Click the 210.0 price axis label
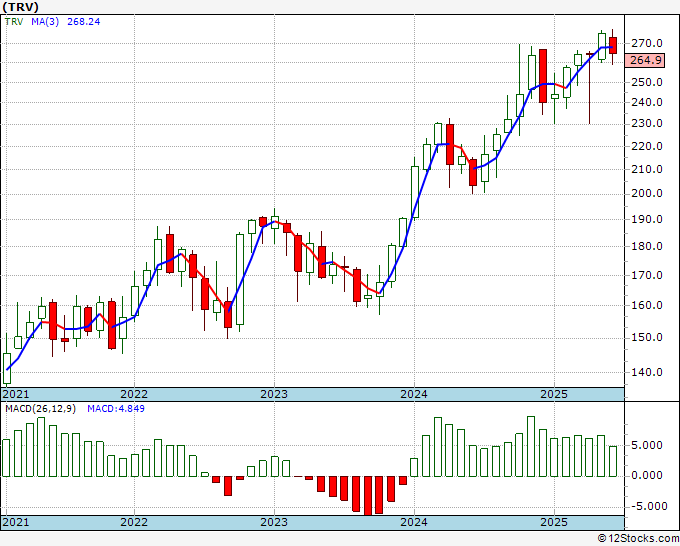 point(647,170)
